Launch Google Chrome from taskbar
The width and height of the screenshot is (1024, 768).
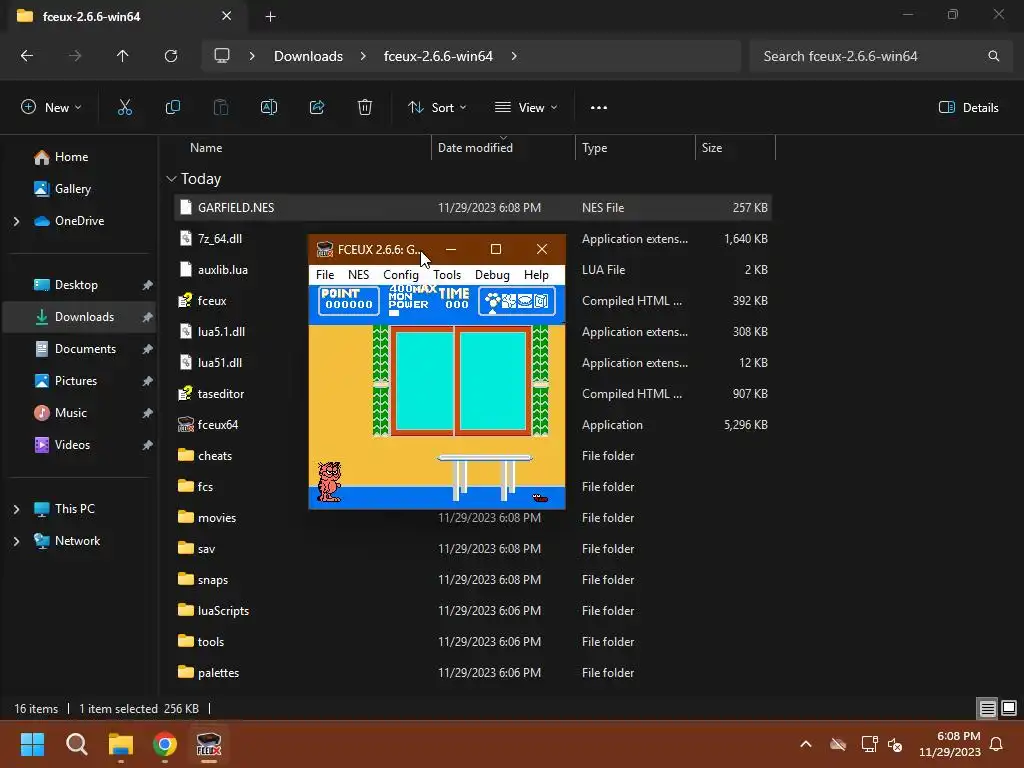point(165,744)
